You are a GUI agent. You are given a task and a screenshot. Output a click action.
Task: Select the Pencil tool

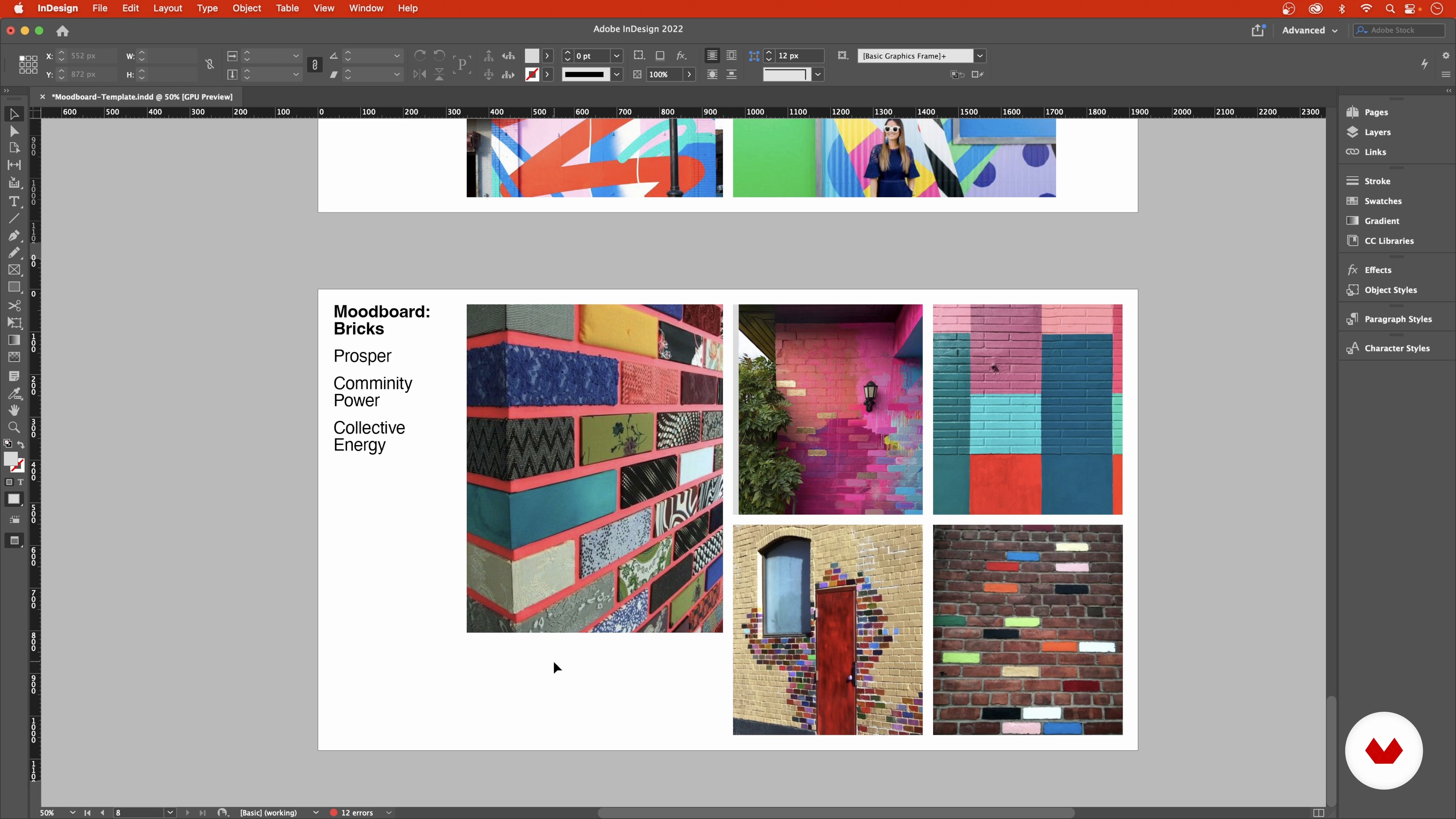(14, 253)
